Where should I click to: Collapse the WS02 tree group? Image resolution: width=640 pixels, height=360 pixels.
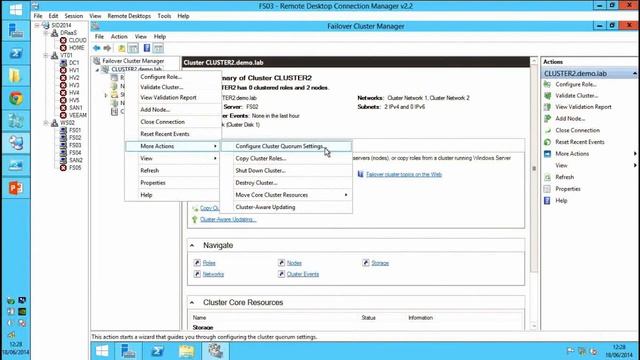click(x=46, y=122)
